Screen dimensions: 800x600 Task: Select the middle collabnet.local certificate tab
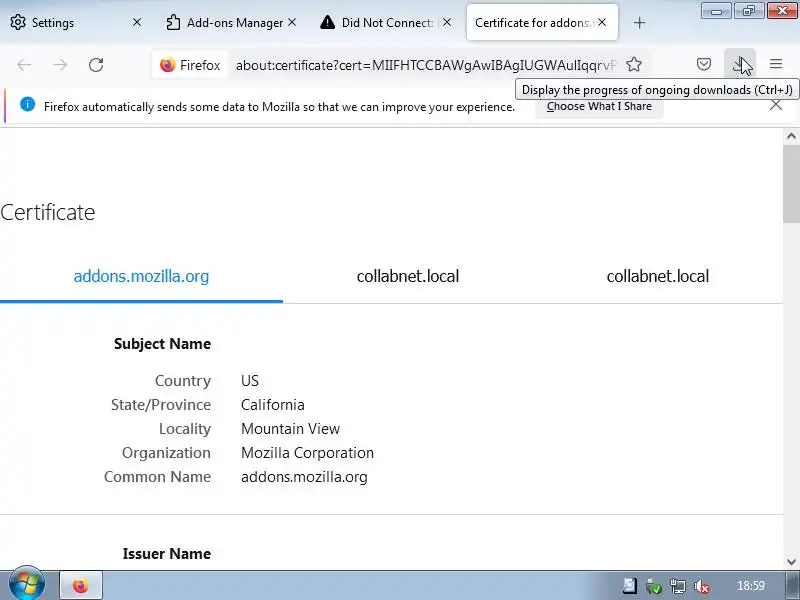[408, 276]
